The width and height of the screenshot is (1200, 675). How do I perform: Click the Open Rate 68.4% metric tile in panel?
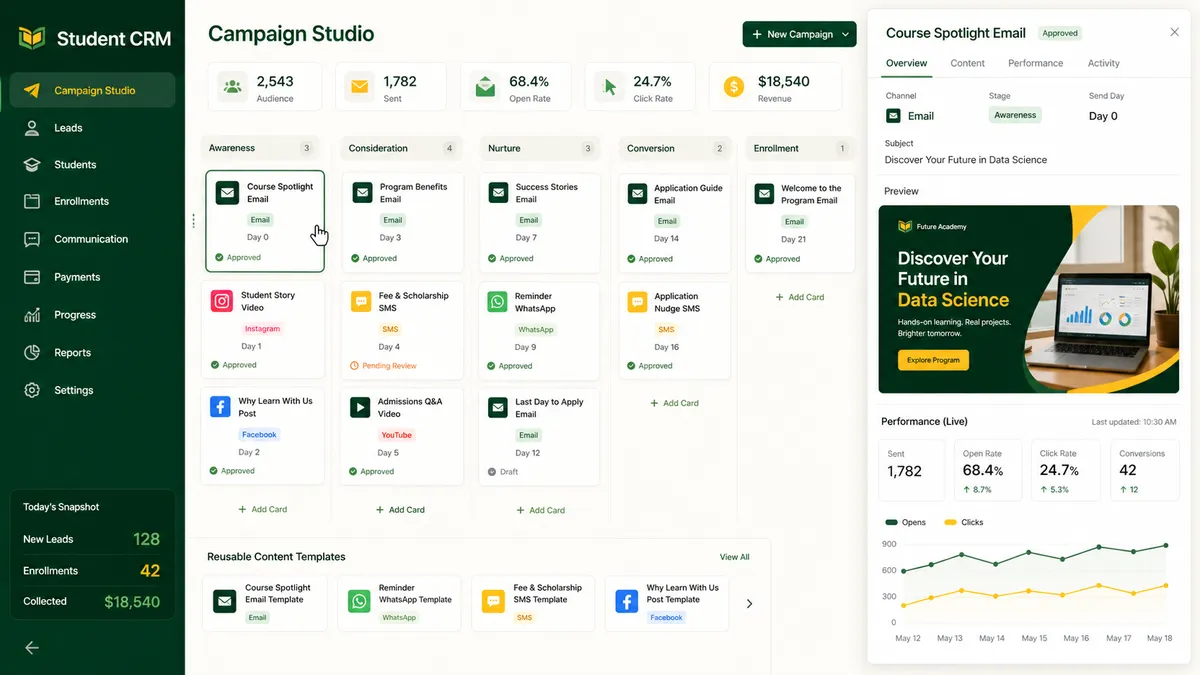[990, 470]
